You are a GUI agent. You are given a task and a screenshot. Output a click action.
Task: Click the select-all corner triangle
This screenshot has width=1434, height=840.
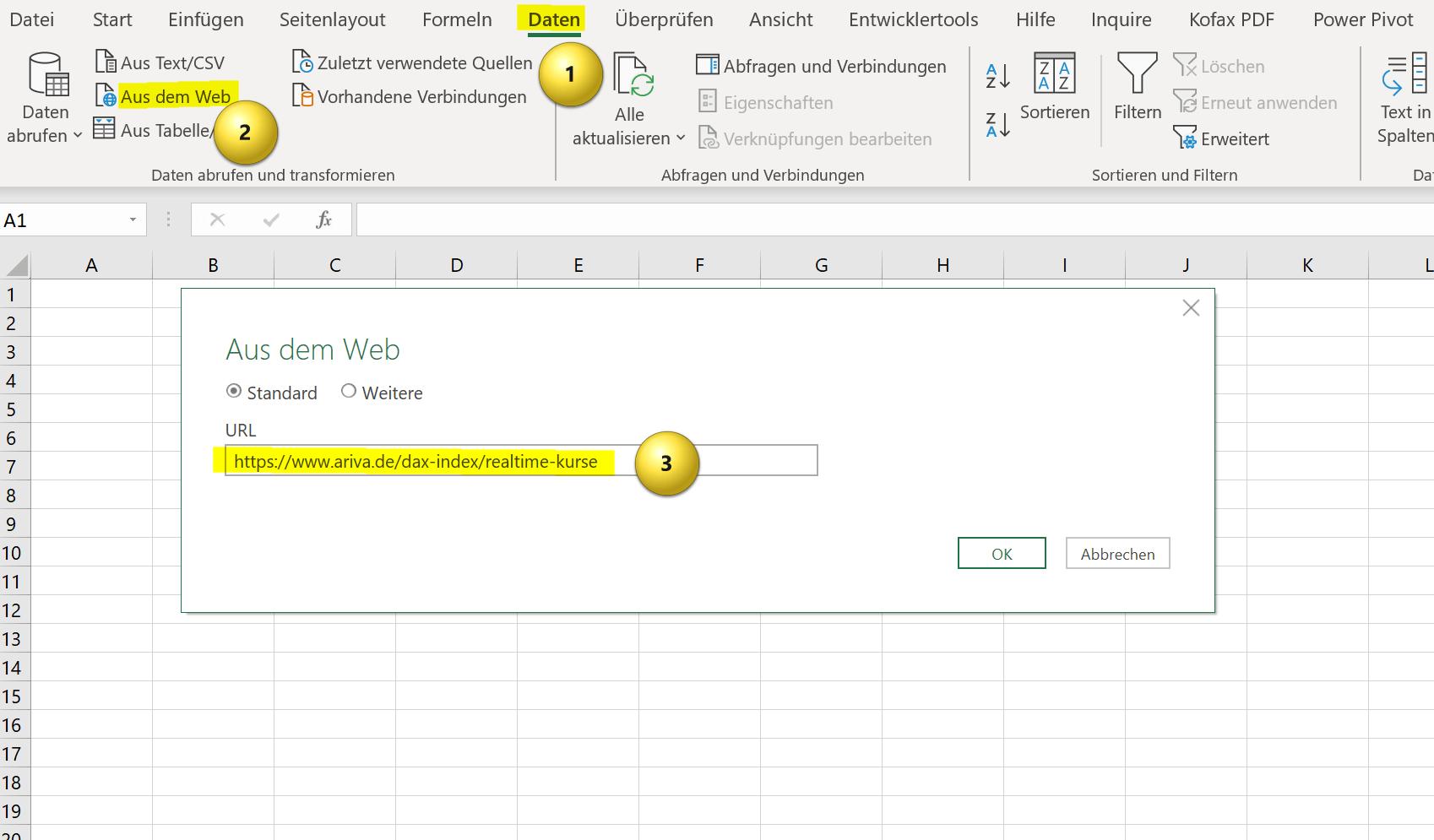17,265
